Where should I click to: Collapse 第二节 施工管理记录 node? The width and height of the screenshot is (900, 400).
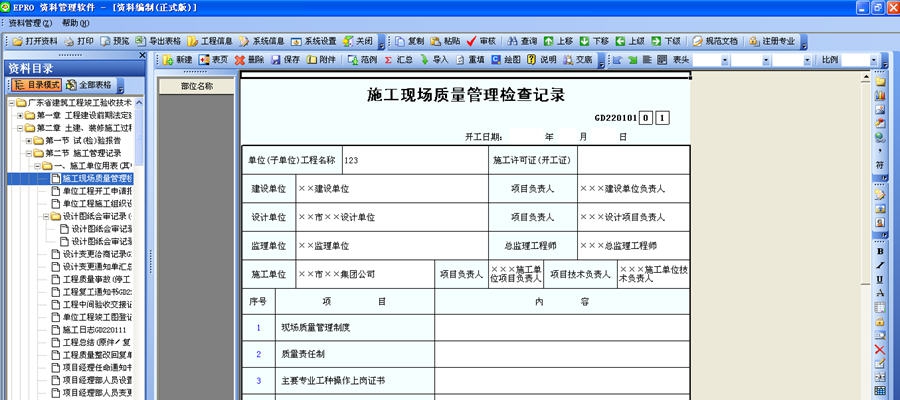(x=29, y=153)
